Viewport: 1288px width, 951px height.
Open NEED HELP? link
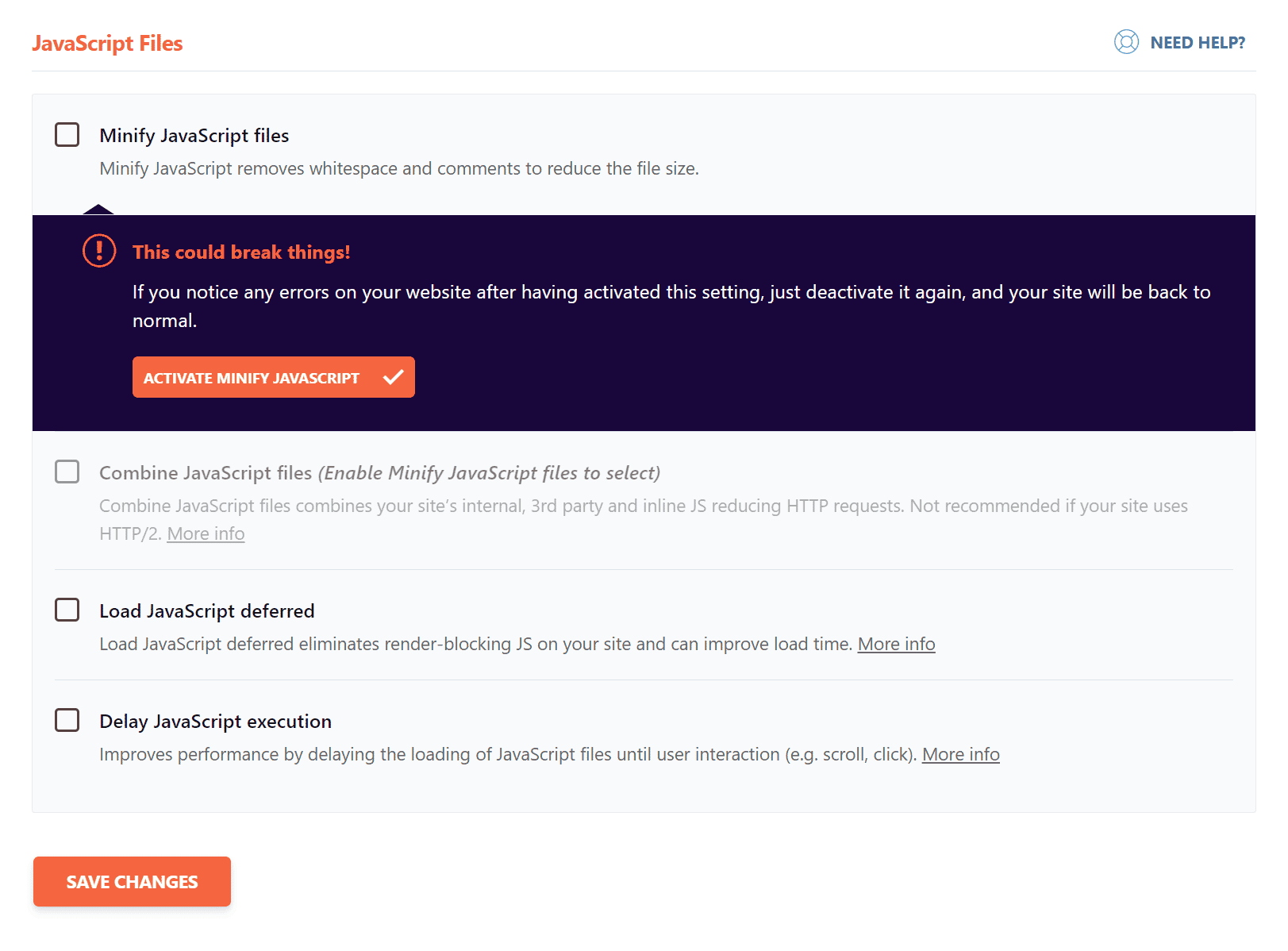tap(1198, 43)
